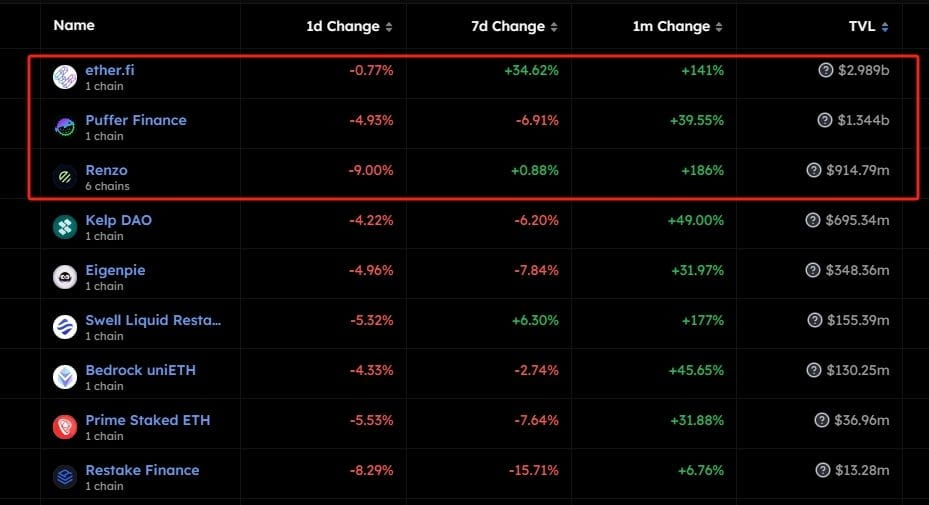Viewport: 929px width, 505px height.
Task: Click the Swell Liquid Restaking logo icon
Action: tap(65, 327)
